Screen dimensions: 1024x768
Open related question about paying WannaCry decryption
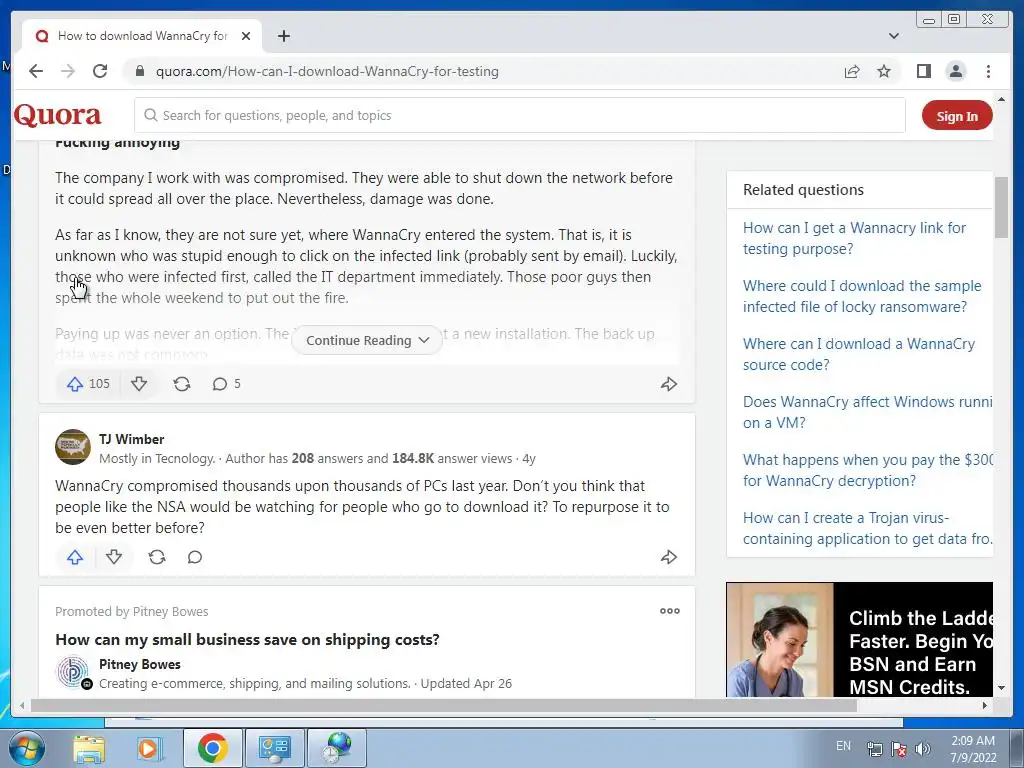[x=867, y=470]
